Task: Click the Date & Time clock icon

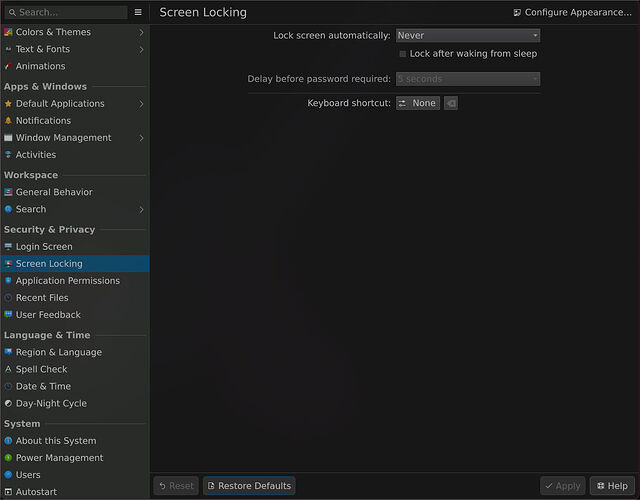Action: (x=8, y=387)
